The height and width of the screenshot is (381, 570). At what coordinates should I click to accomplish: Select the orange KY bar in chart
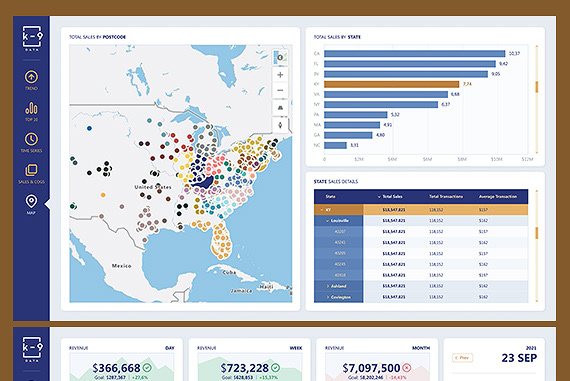[392, 84]
